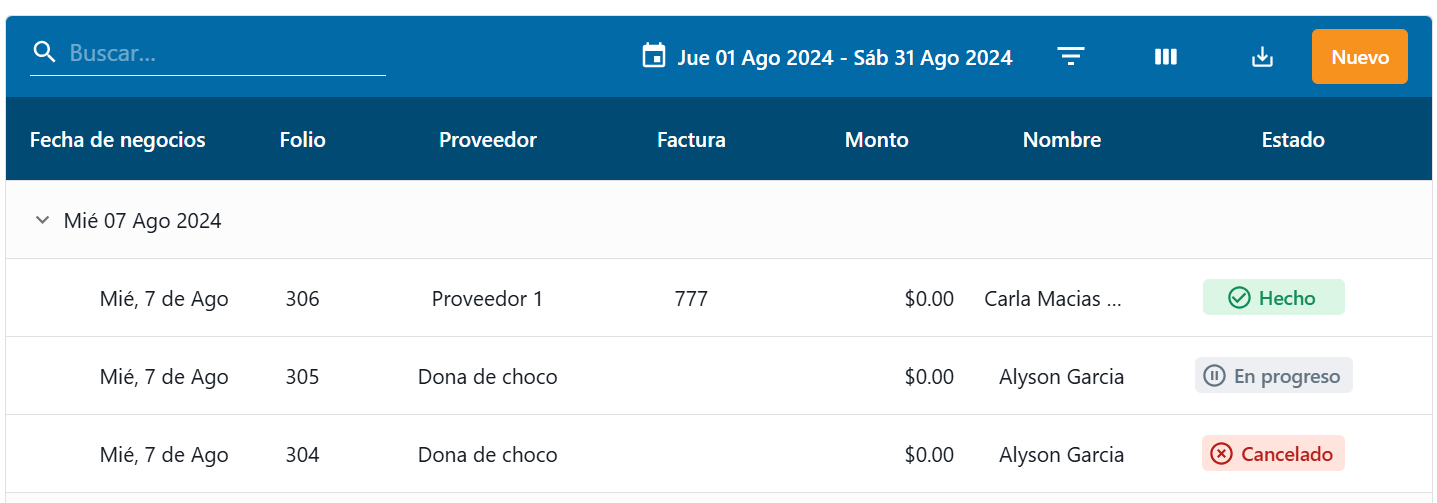Screen dimensions: 1437x503
Task: Sort by Folio column header
Action: tap(302, 140)
